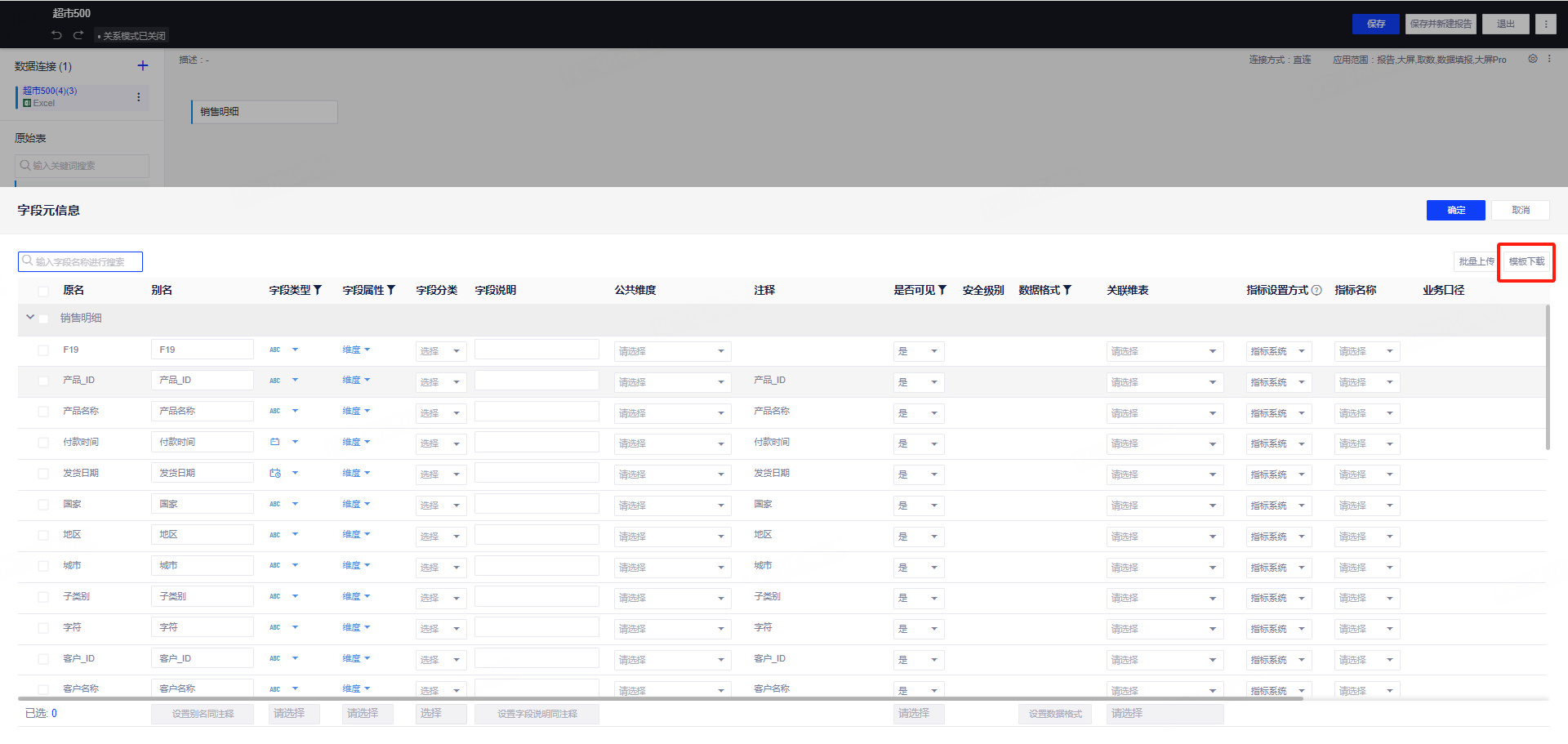Open the settings gear icon near 应用范围

point(1533,59)
